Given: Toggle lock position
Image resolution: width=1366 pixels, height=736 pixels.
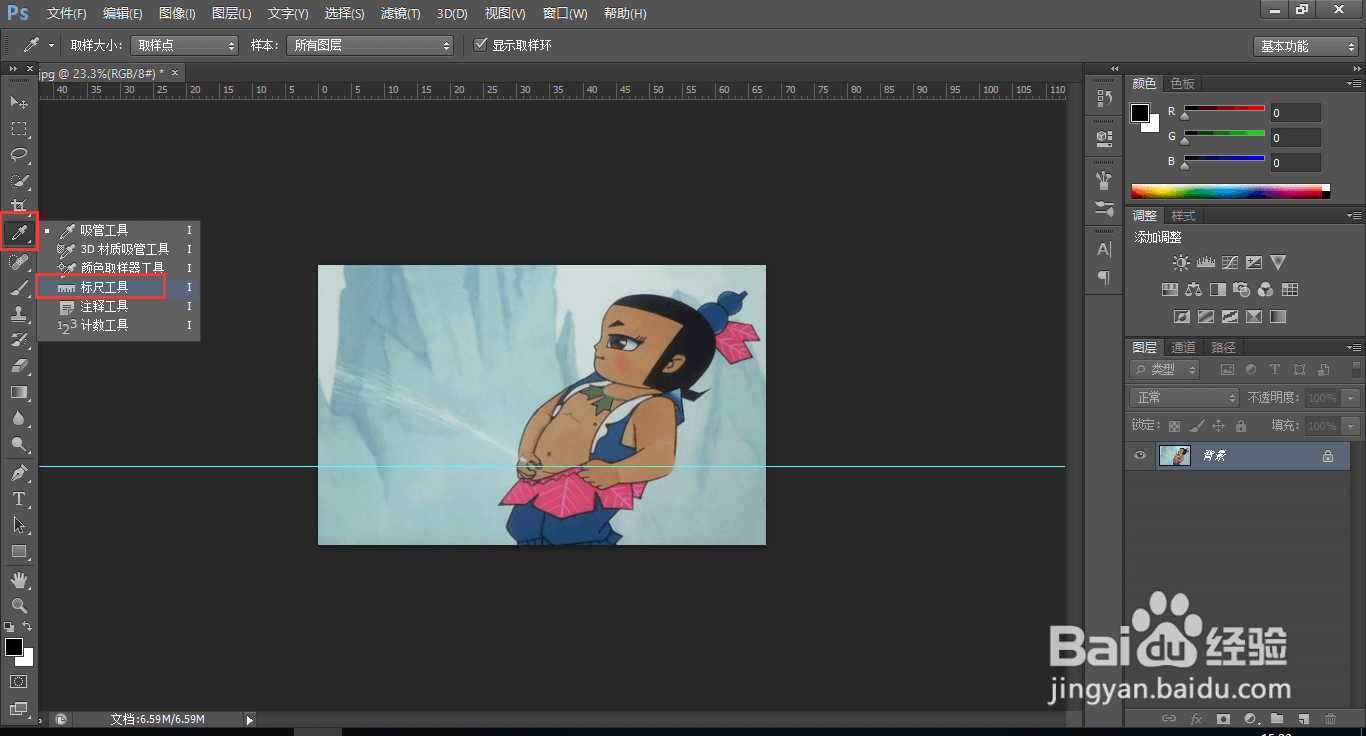Looking at the screenshot, I should pyautogui.click(x=1218, y=426).
